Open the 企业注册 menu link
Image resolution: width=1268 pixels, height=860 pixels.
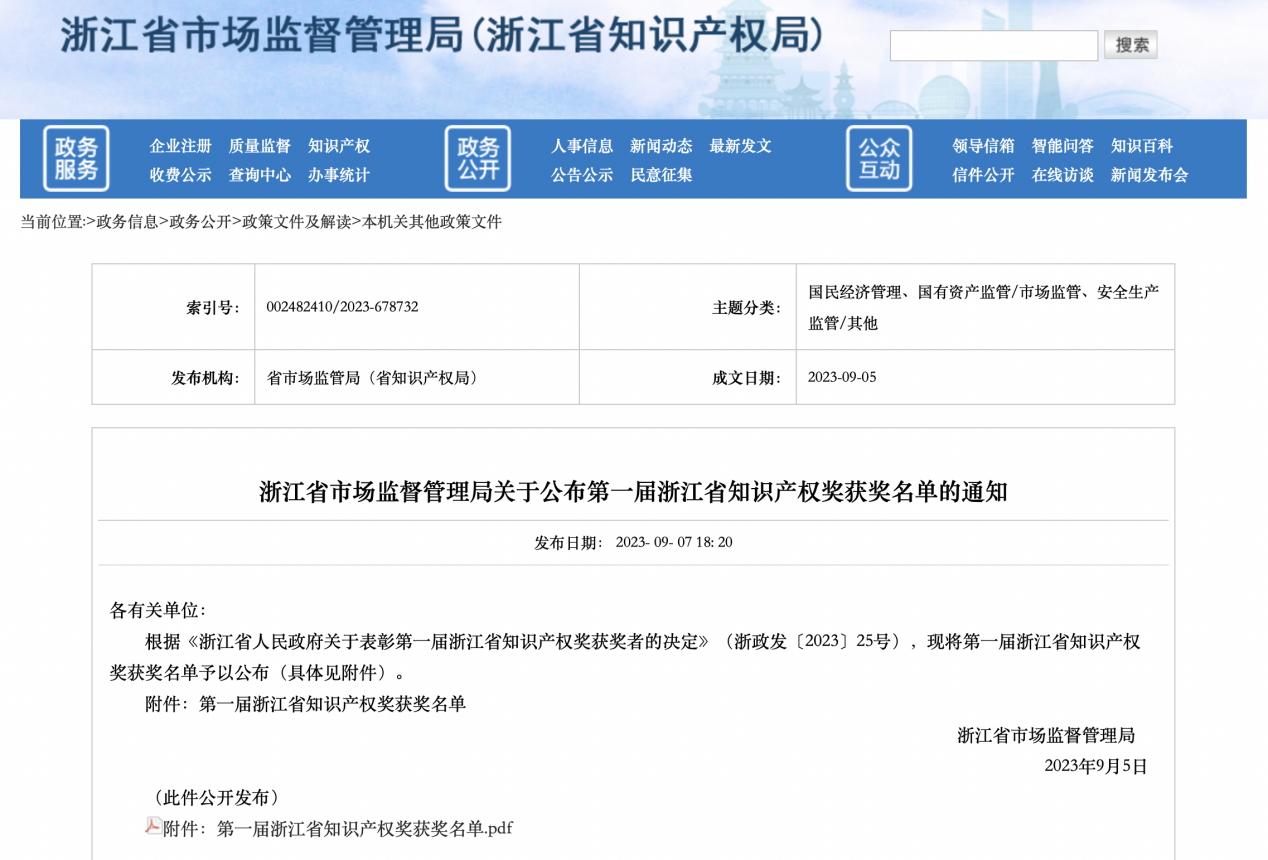(x=180, y=146)
